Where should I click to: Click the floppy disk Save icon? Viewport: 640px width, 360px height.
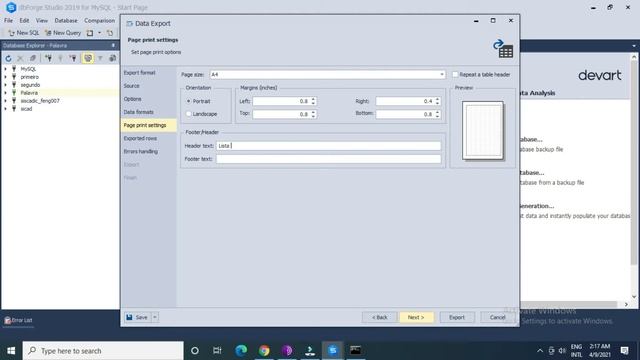129,317
